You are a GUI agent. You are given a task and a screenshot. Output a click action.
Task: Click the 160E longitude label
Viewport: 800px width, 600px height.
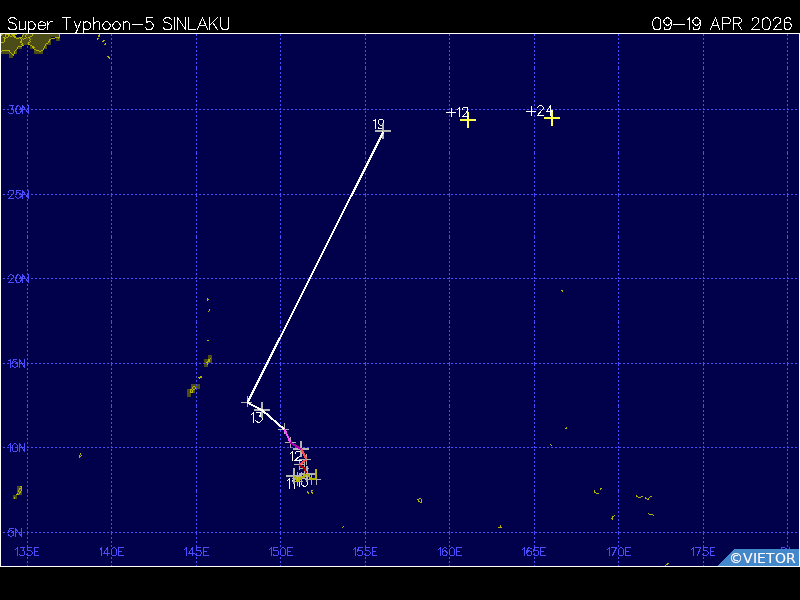450,552
